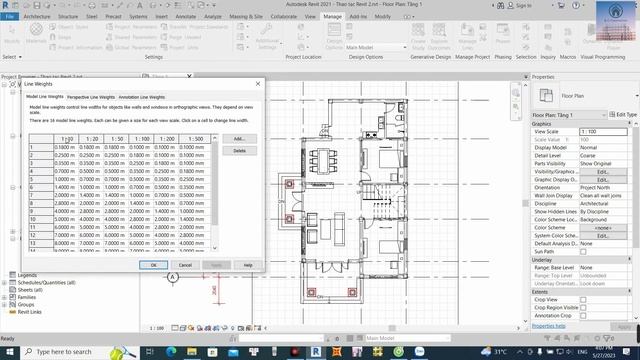The height and width of the screenshot is (360, 640).
Task: Open Project Parameters tool
Action: coord(131,27)
